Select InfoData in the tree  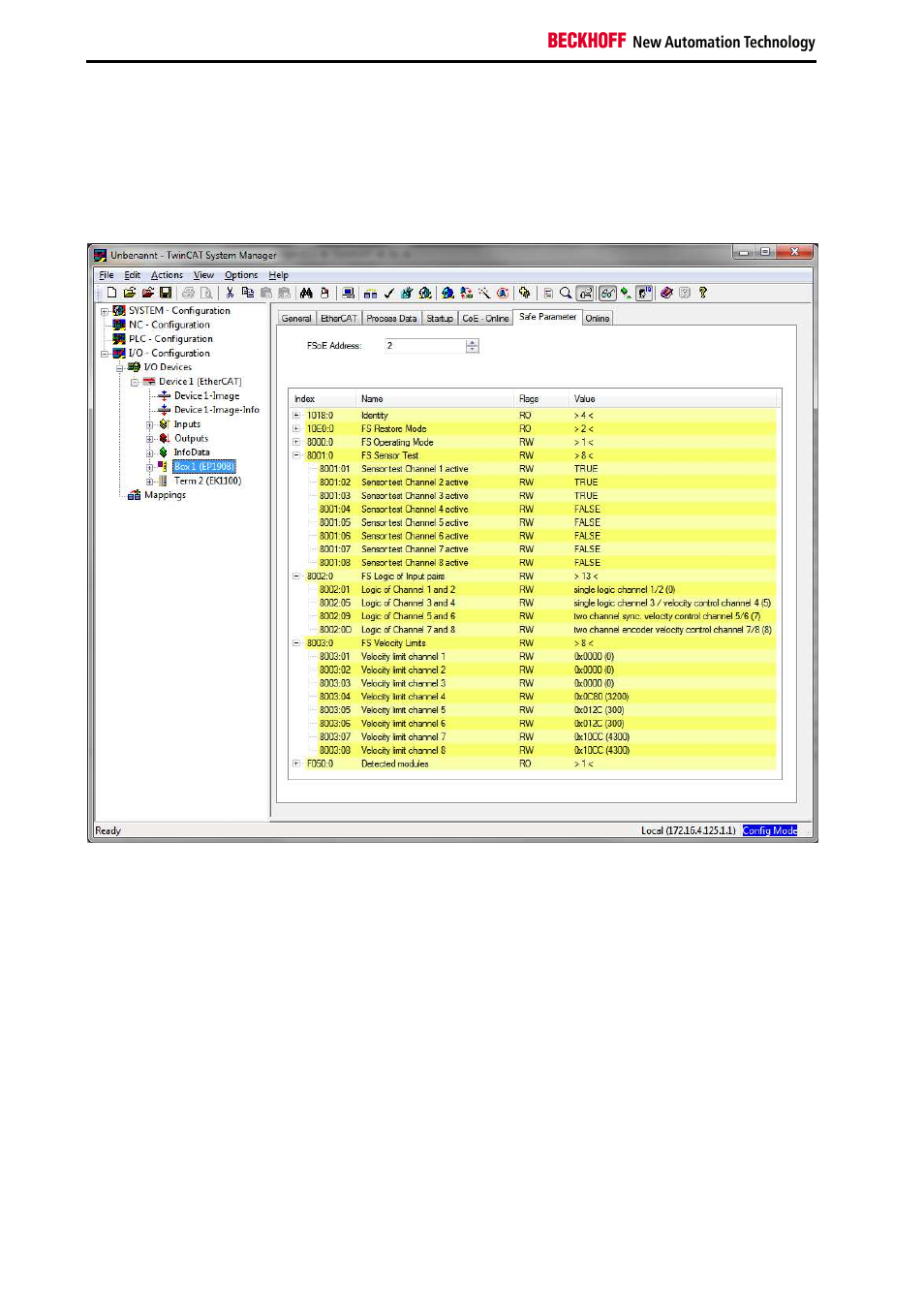click(192, 452)
